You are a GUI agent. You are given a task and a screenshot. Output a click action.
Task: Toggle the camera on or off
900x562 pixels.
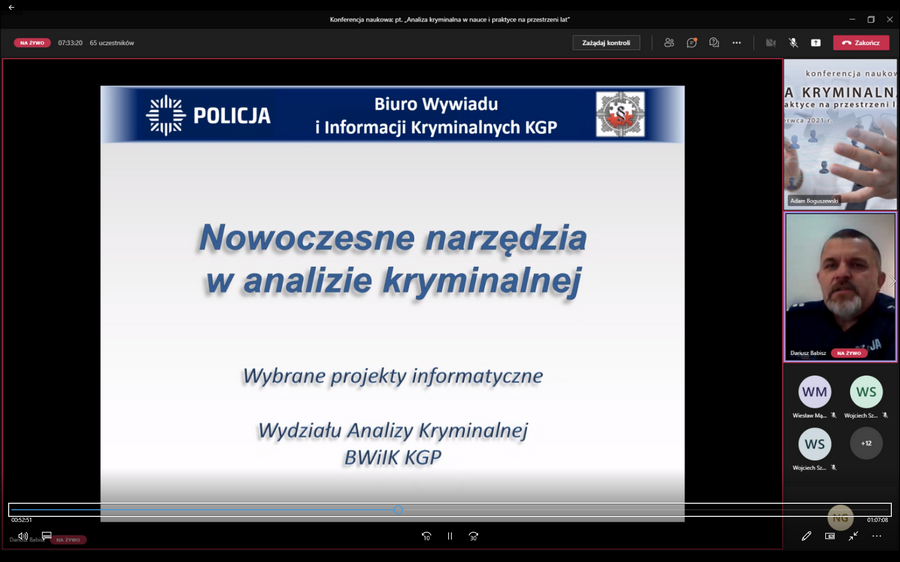pyautogui.click(x=770, y=43)
